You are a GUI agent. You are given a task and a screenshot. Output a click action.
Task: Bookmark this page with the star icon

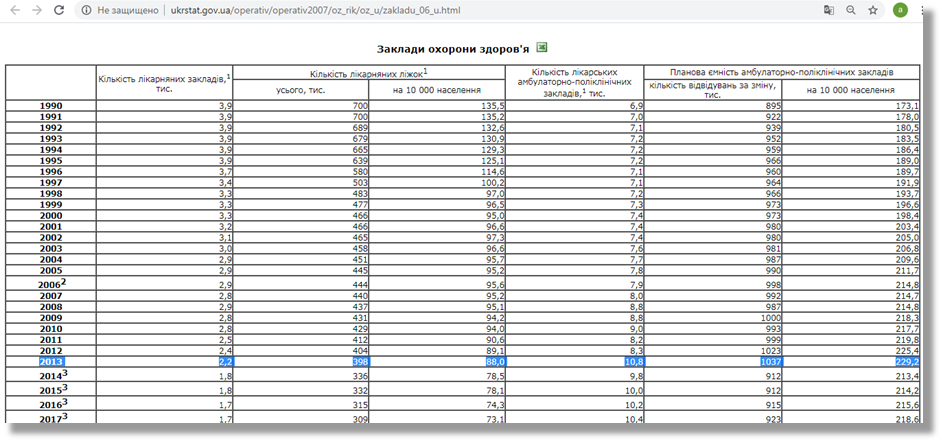click(873, 10)
